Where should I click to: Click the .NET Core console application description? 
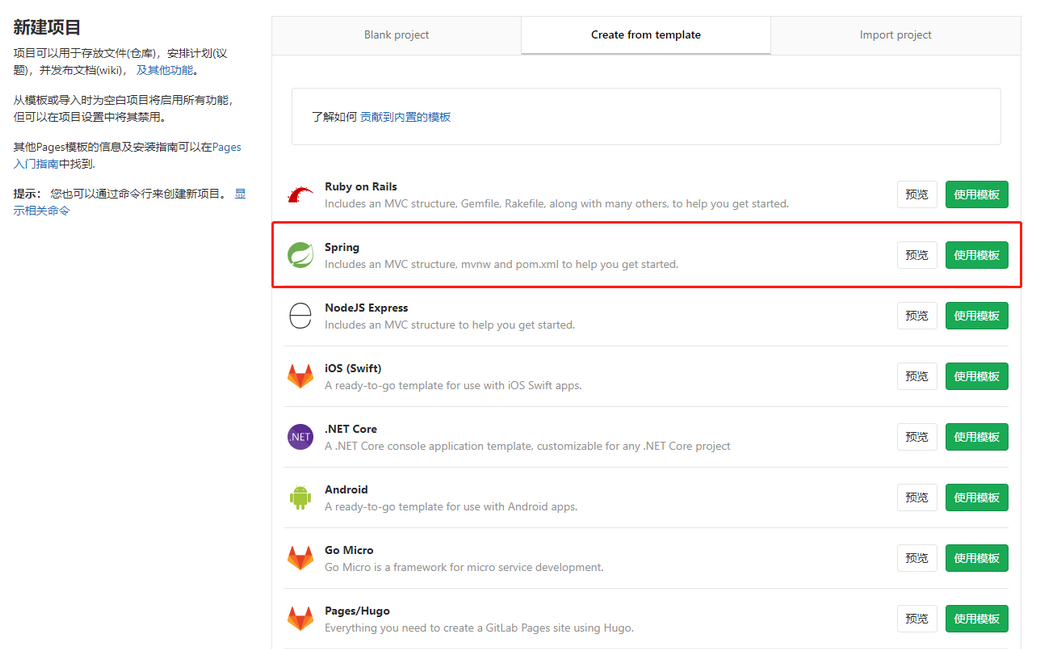pos(527,446)
